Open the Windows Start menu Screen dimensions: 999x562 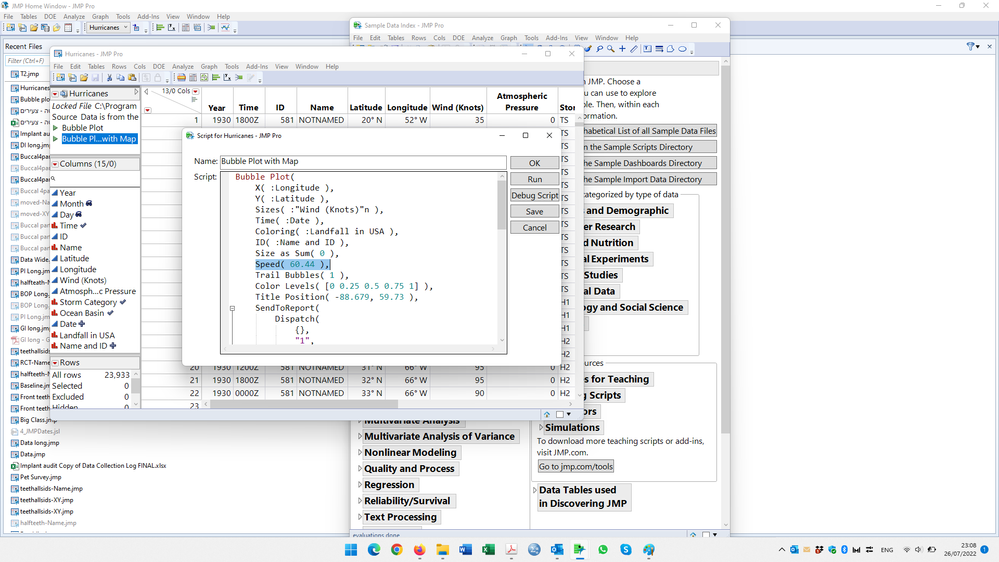pyautogui.click(x=350, y=549)
